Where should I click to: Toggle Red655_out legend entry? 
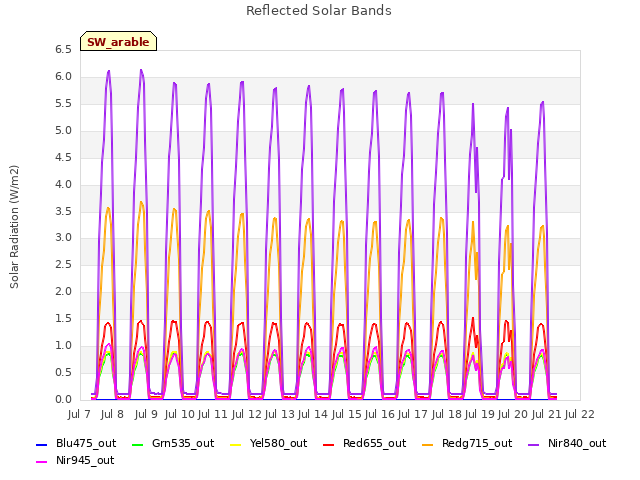(364, 444)
